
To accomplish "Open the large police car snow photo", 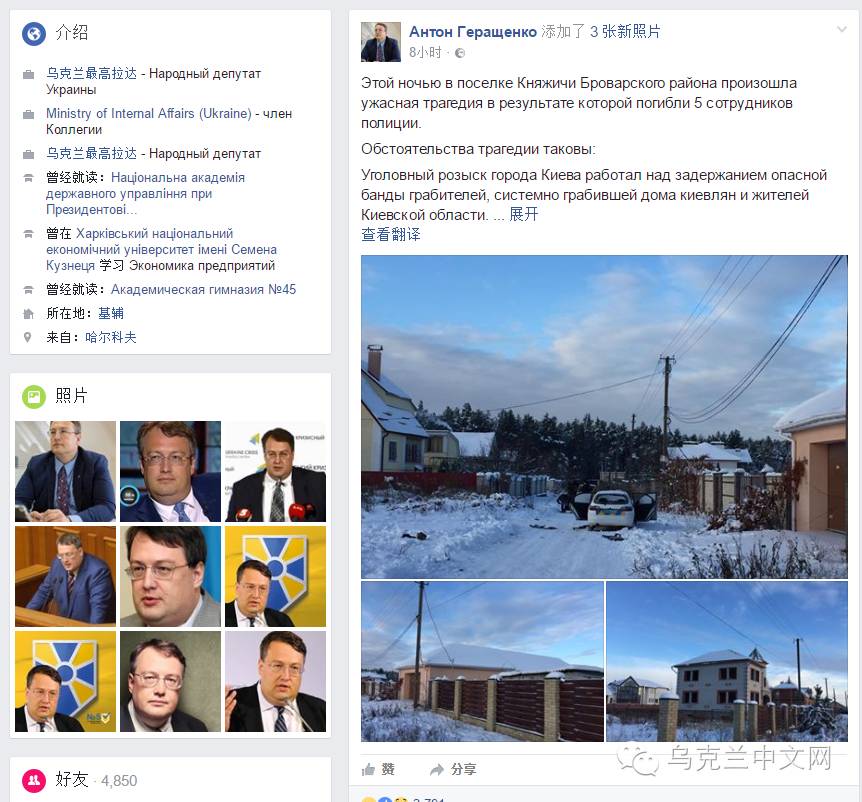I will [604, 417].
